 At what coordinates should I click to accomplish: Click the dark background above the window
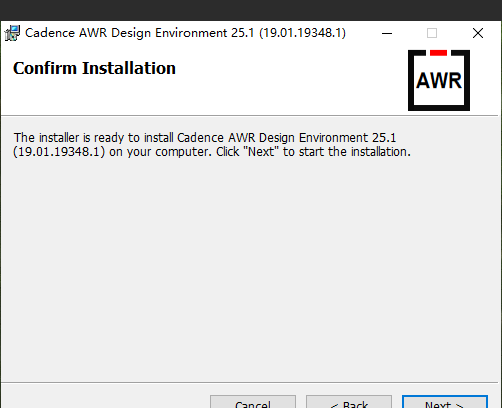[251, 10]
